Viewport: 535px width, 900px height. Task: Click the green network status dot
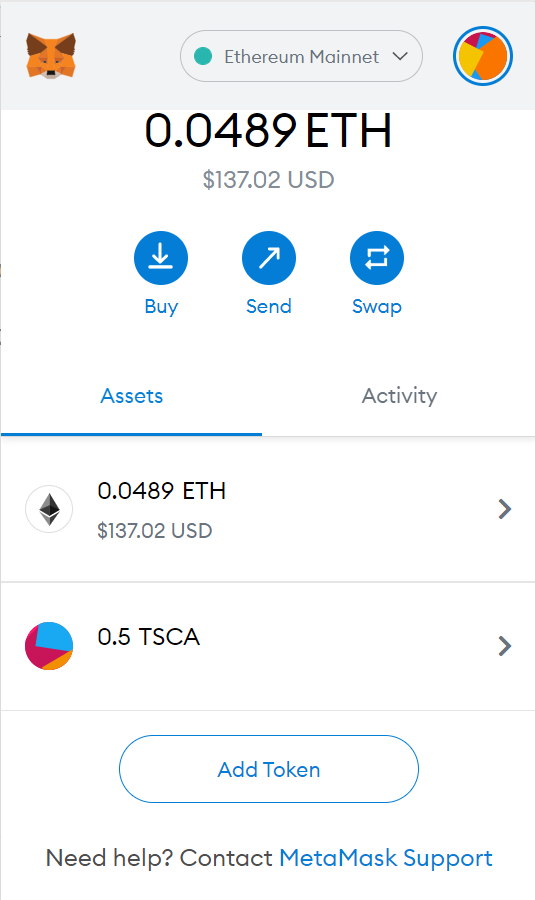(203, 56)
